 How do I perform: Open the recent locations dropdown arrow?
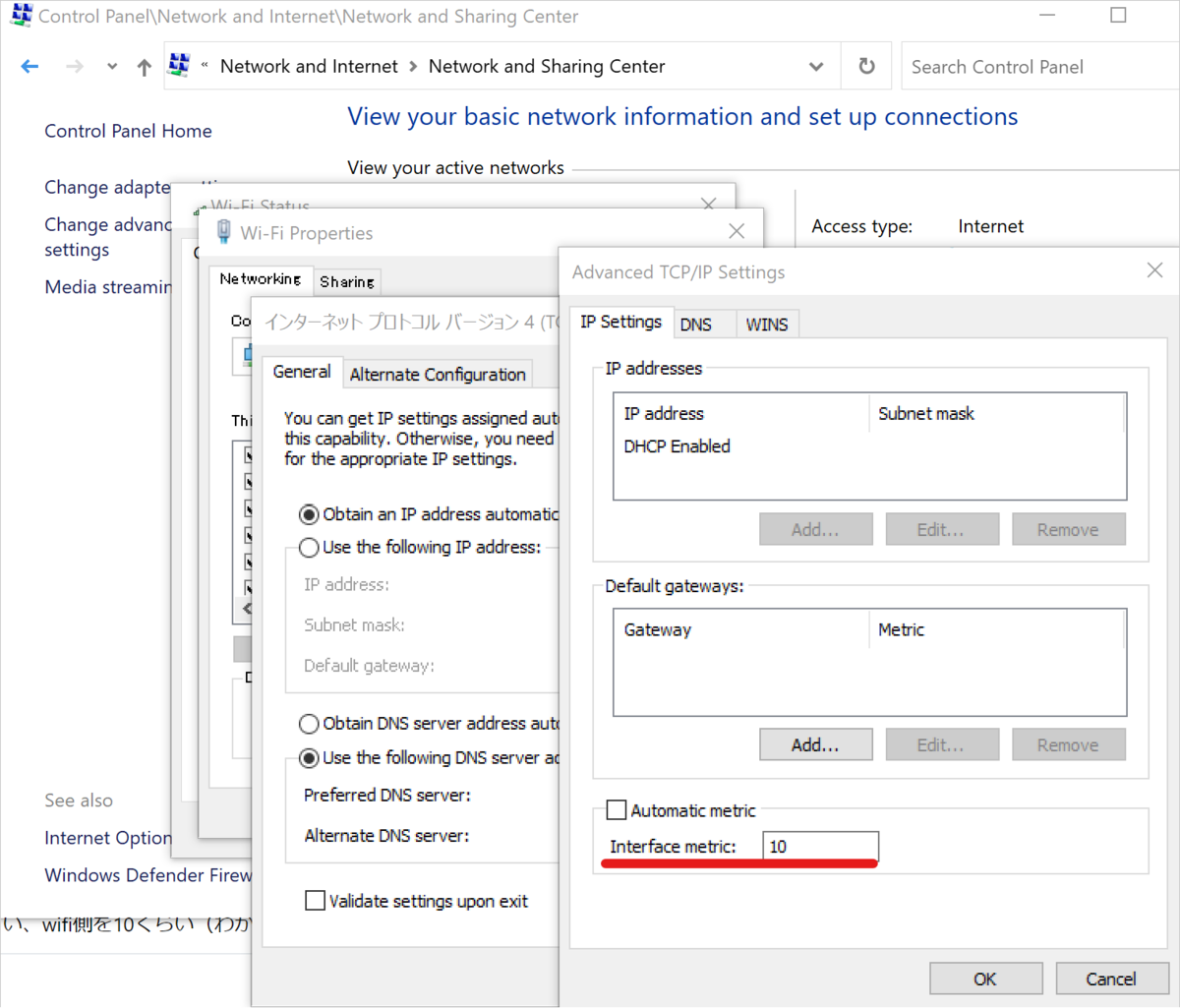point(112,67)
